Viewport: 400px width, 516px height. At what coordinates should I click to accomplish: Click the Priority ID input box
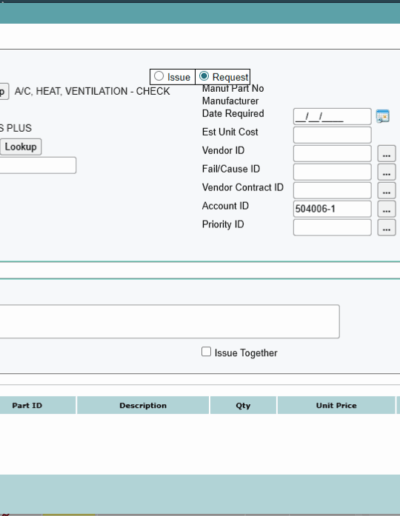tap(332, 227)
